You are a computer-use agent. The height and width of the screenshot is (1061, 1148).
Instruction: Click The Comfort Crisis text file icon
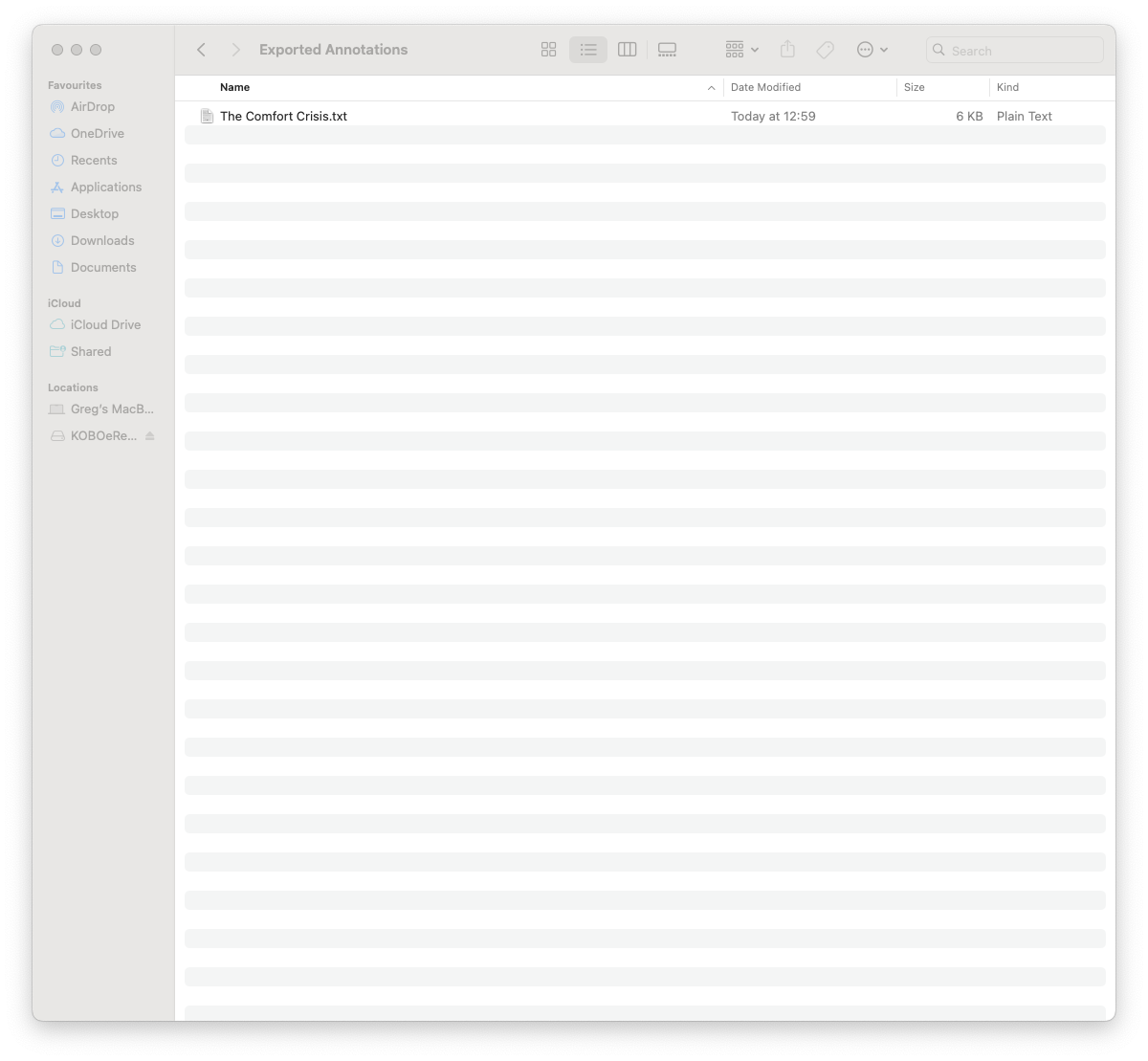207,116
